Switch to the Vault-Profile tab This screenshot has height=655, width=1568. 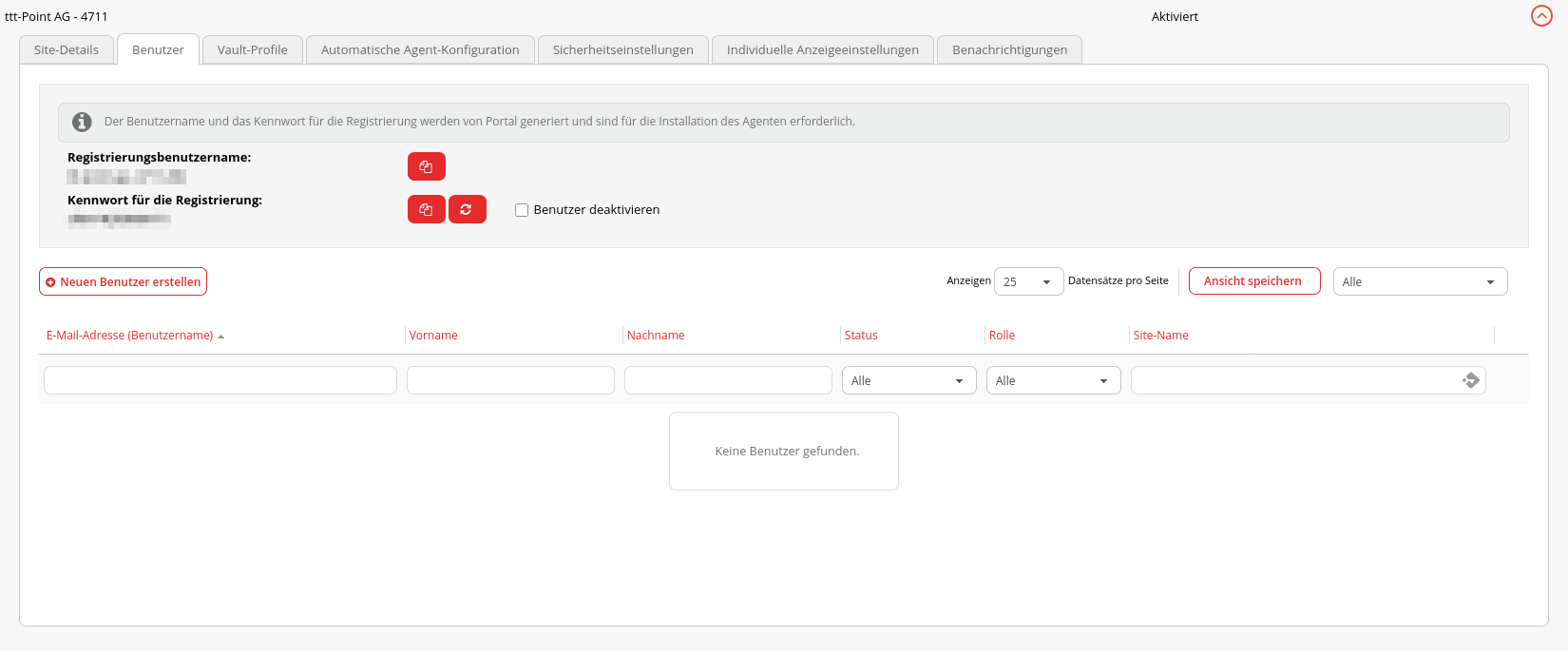tap(252, 50)
